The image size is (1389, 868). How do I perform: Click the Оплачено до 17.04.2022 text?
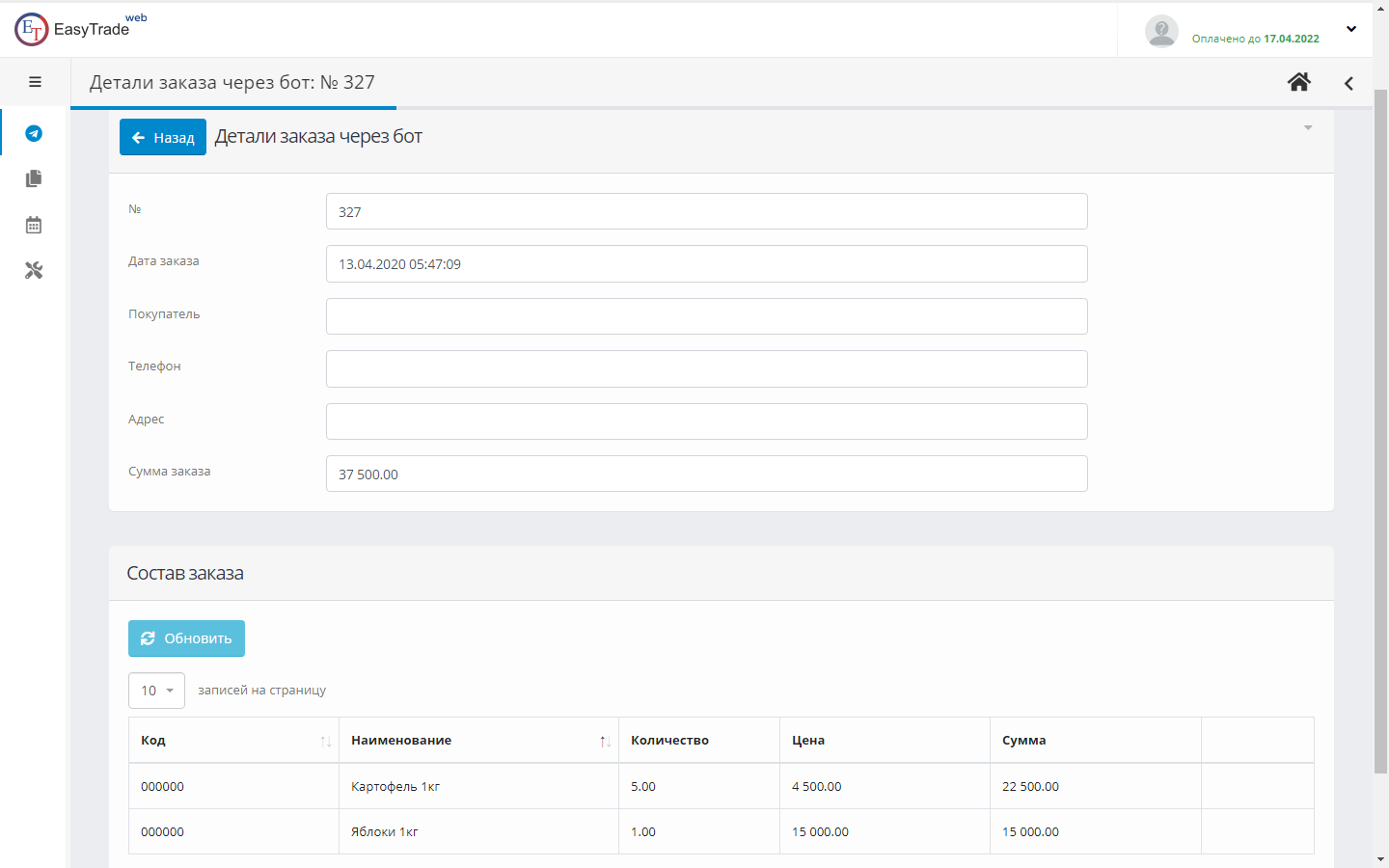(1255, 39)
